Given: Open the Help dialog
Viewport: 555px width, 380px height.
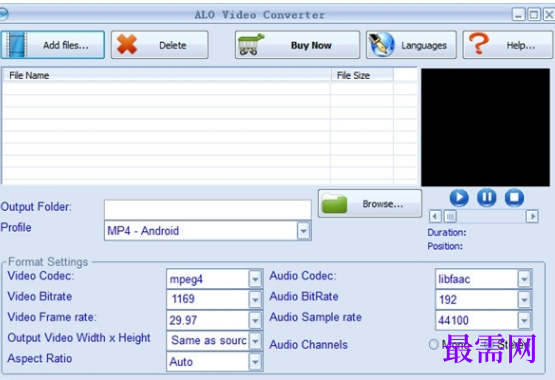Looking at the screenshot, I should 507,45.
